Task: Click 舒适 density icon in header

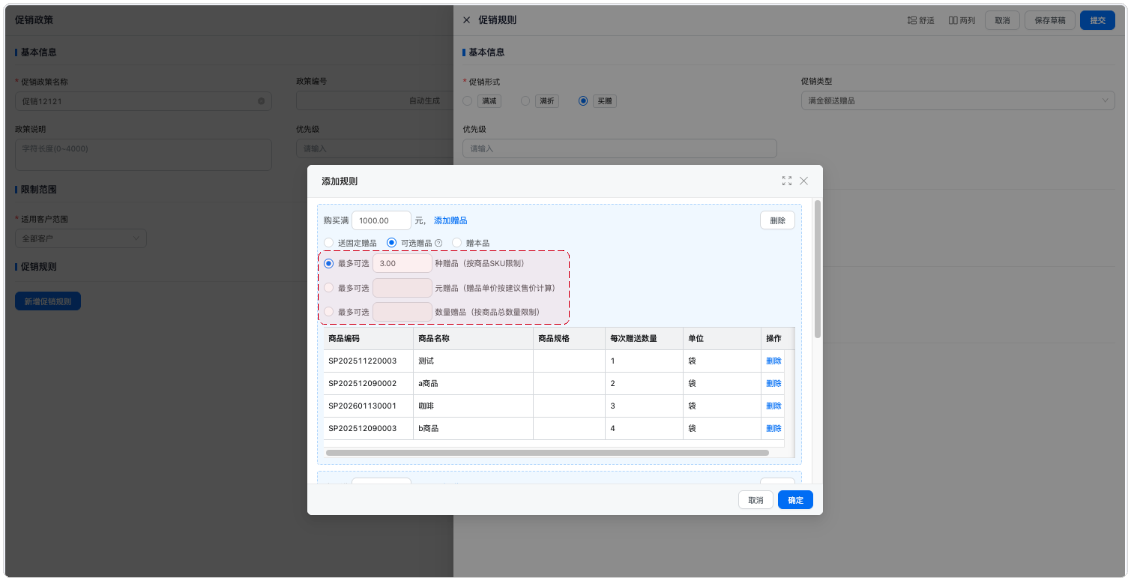Action: coord(912,20)
